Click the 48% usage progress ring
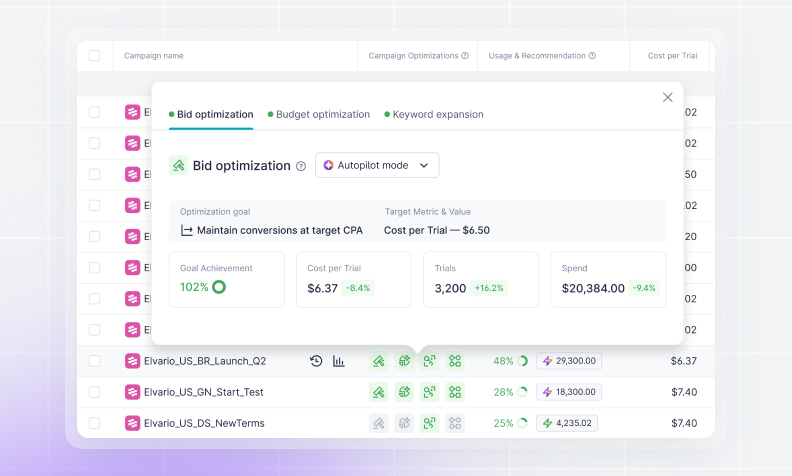792x476 pixels. point(523,361)
